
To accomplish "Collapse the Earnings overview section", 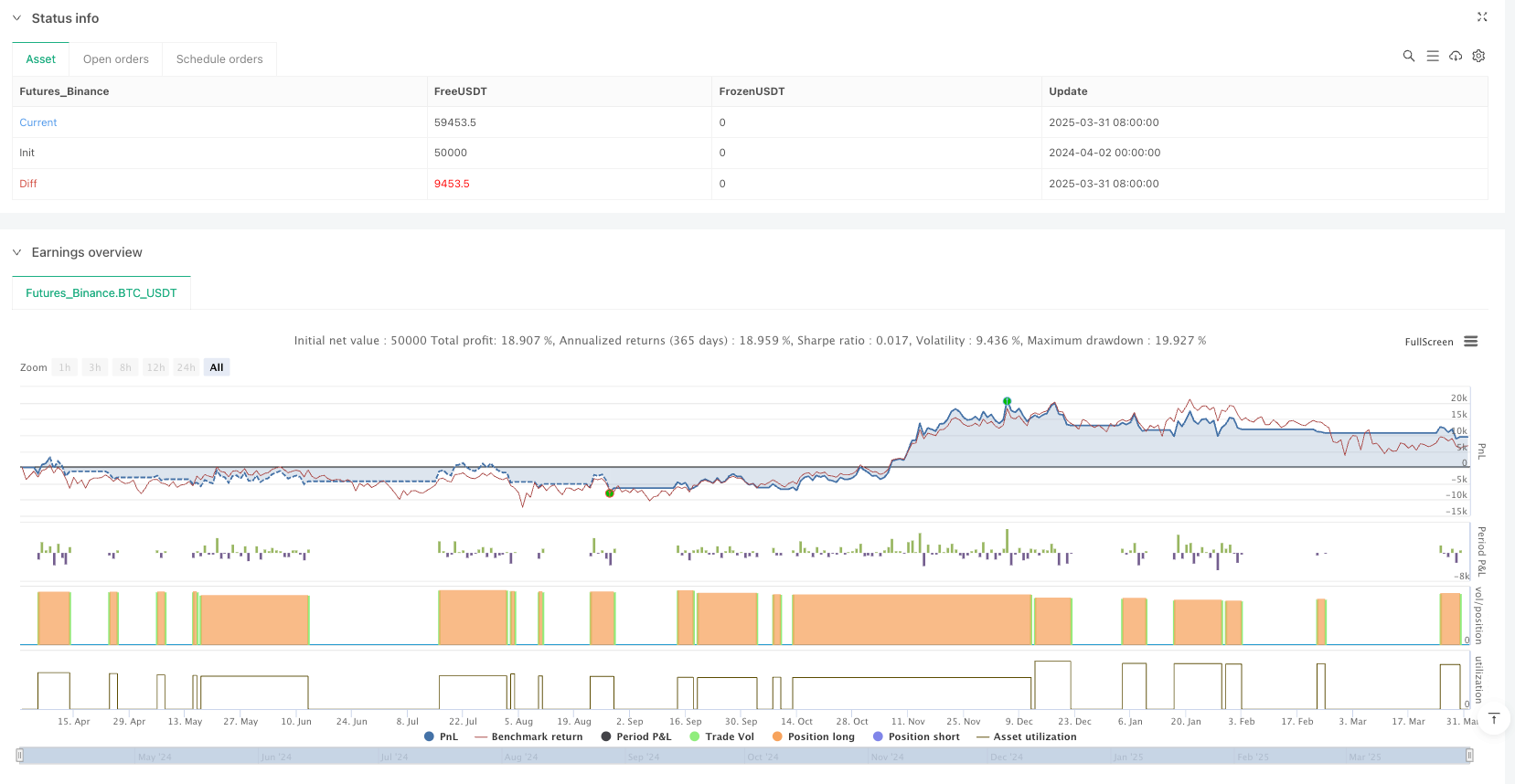I will [16, 252].
